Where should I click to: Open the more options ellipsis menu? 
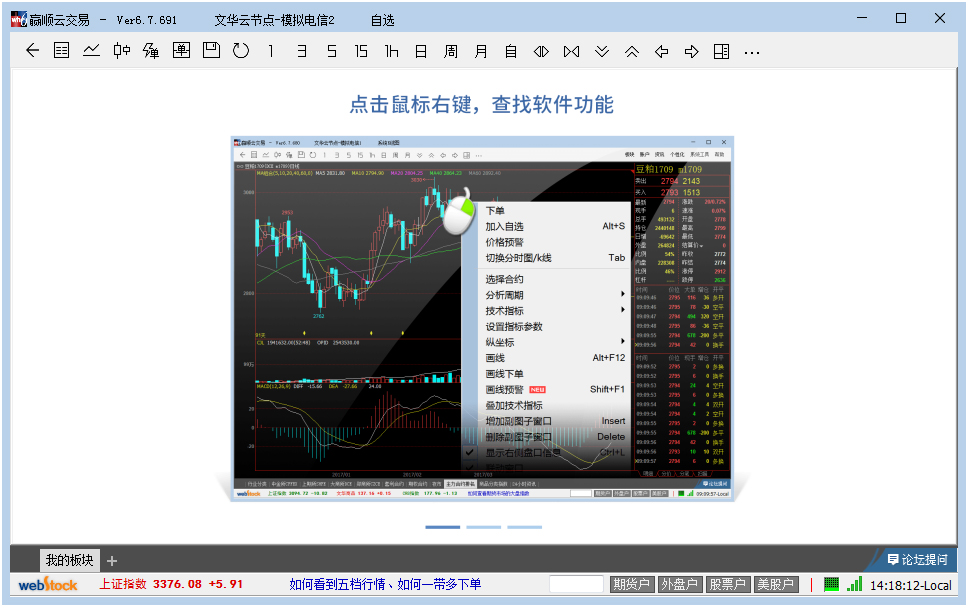point(751,53)
